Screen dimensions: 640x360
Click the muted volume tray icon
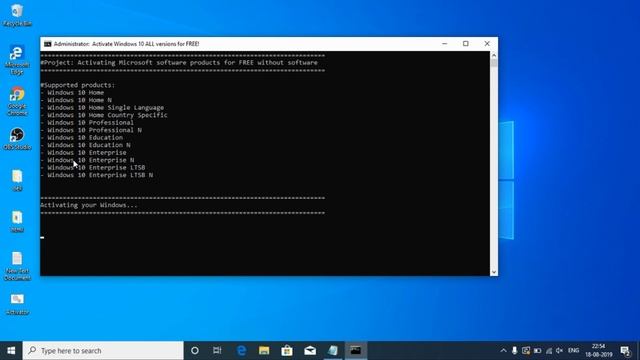click(x=560, y=351)
